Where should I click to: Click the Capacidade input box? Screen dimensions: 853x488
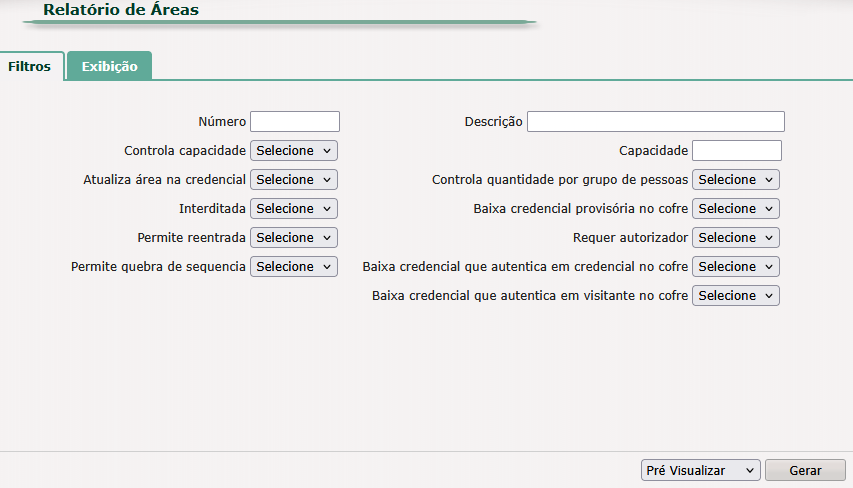click(x=737, y=151)
